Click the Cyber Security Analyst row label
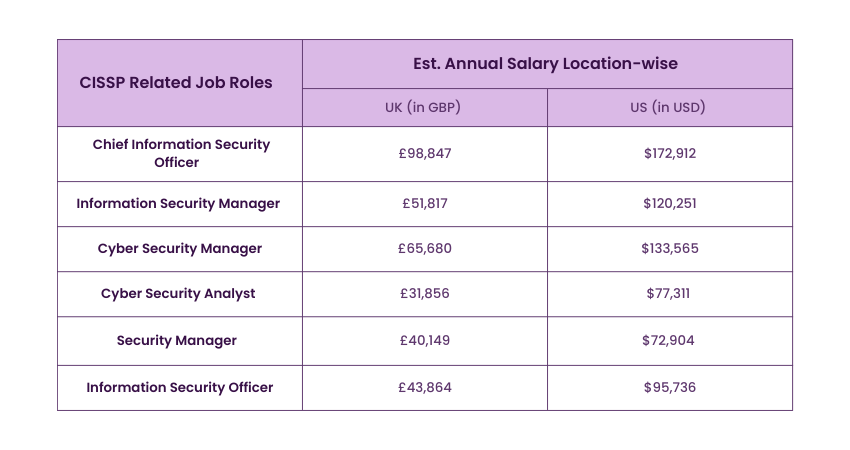 coord(178,293)
